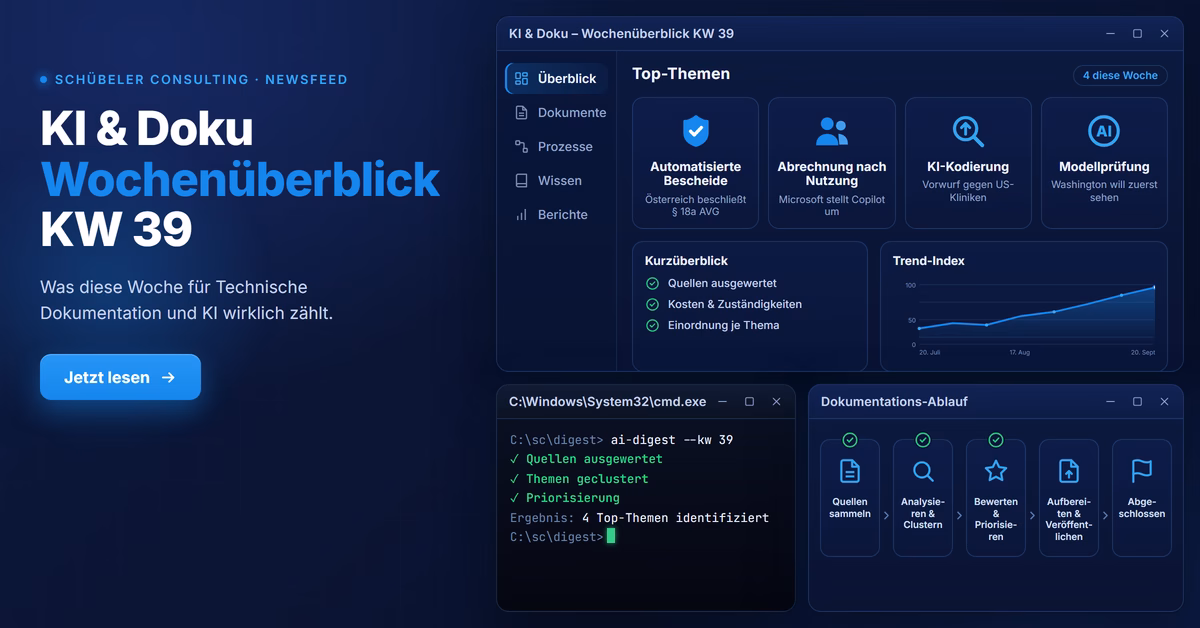Click the Jetzt lesen button

point(120,377)
